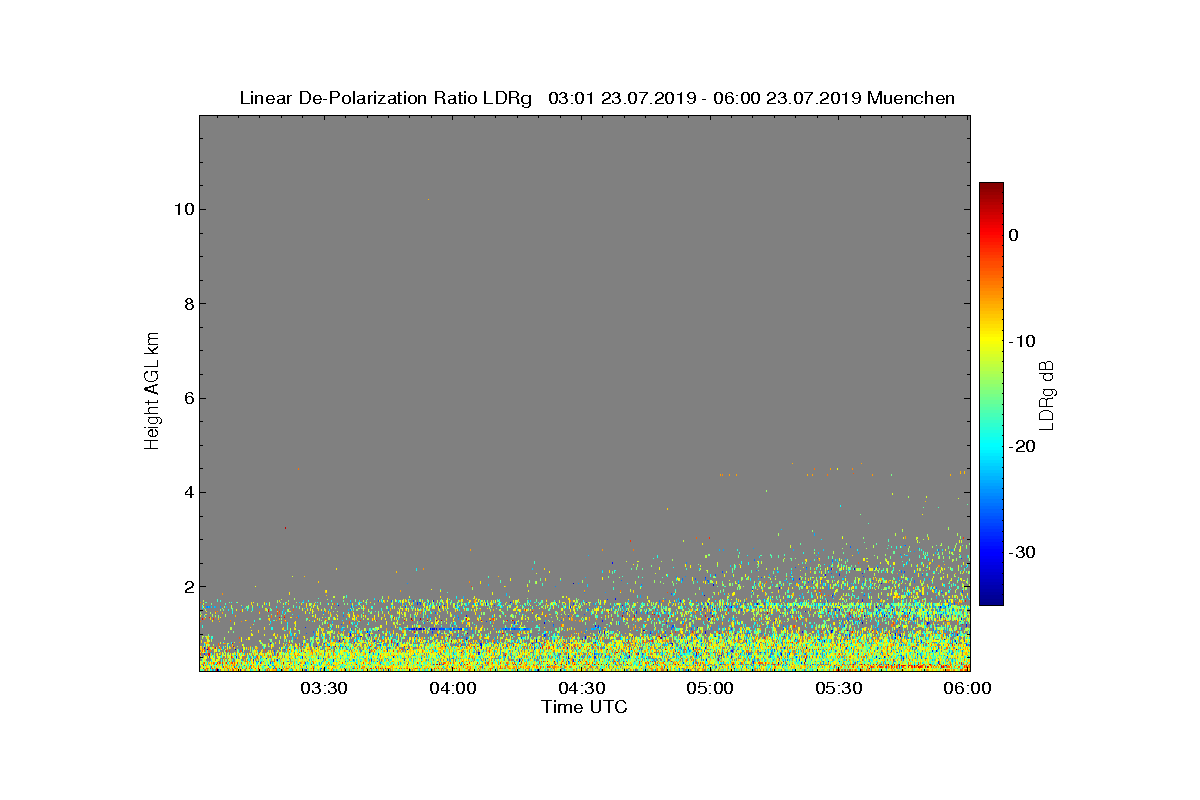Click the 4 km height tick label

click(x=187, y=492)
